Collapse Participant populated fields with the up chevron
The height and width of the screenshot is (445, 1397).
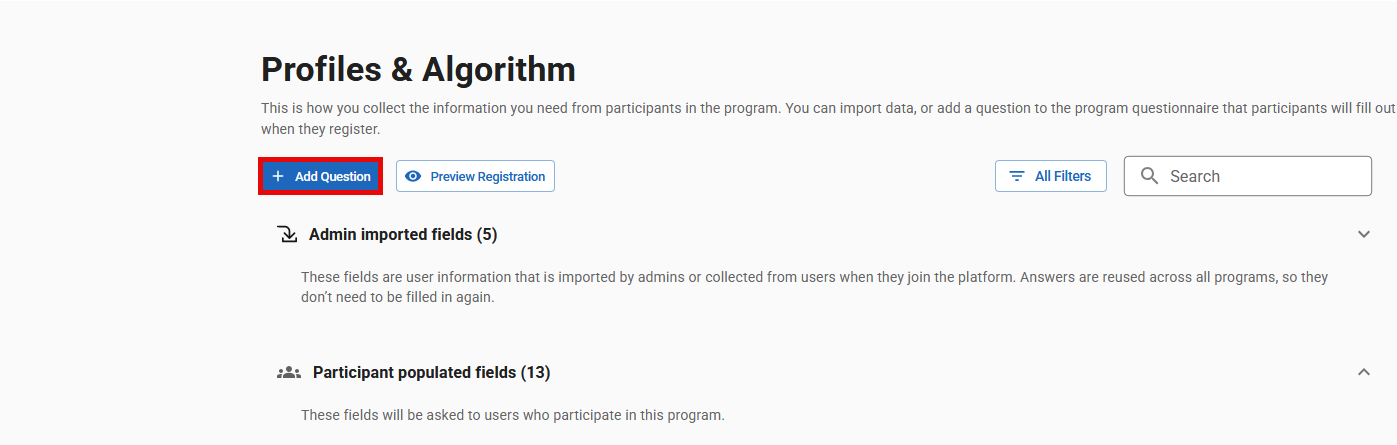tap(1364, 372)
